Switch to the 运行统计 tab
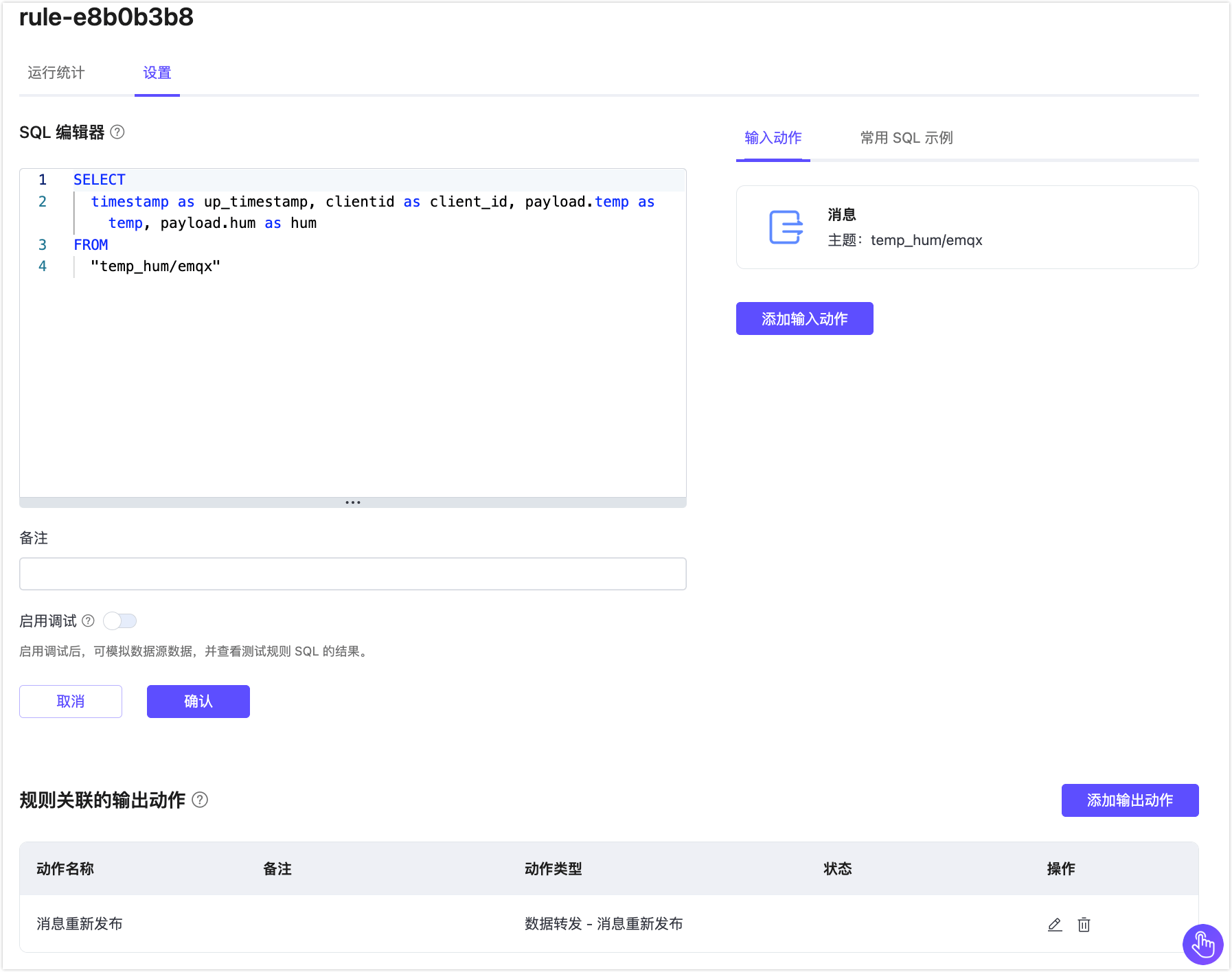Image resolution: width=1232 pixels, height=972 pixels. (x=56, y=73)
